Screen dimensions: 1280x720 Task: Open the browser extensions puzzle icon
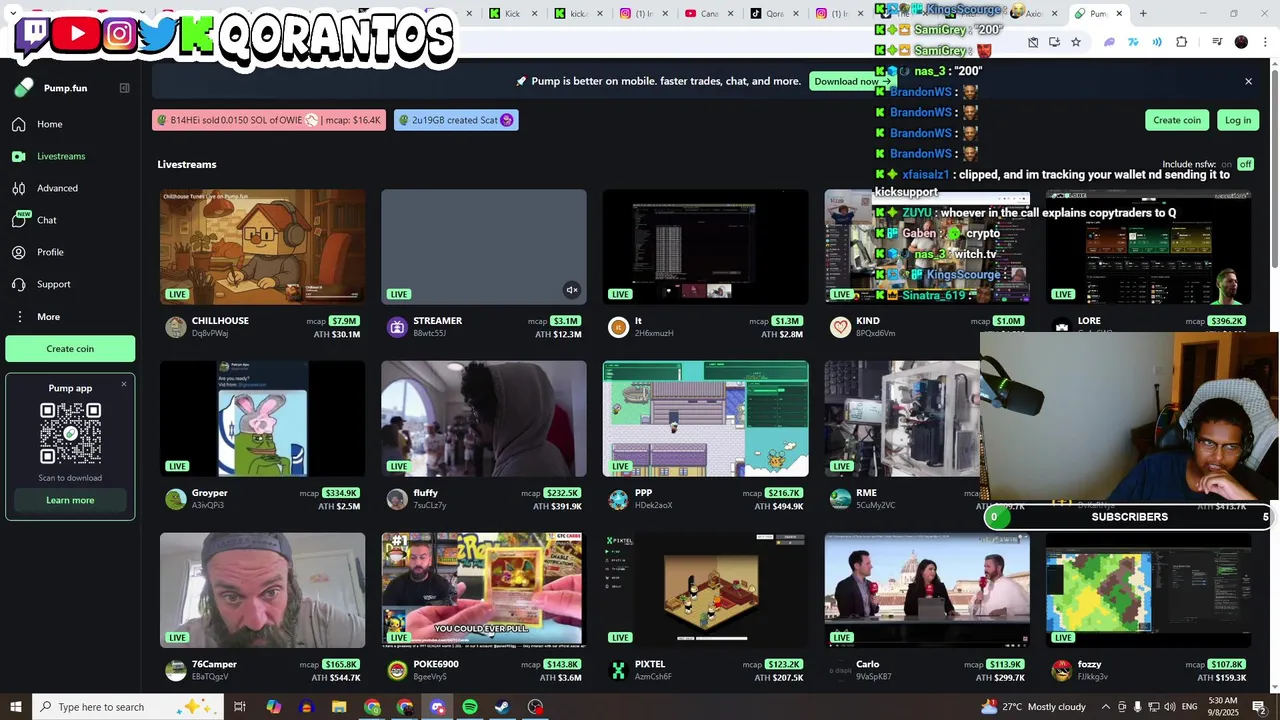click(x=1182, y=42)
